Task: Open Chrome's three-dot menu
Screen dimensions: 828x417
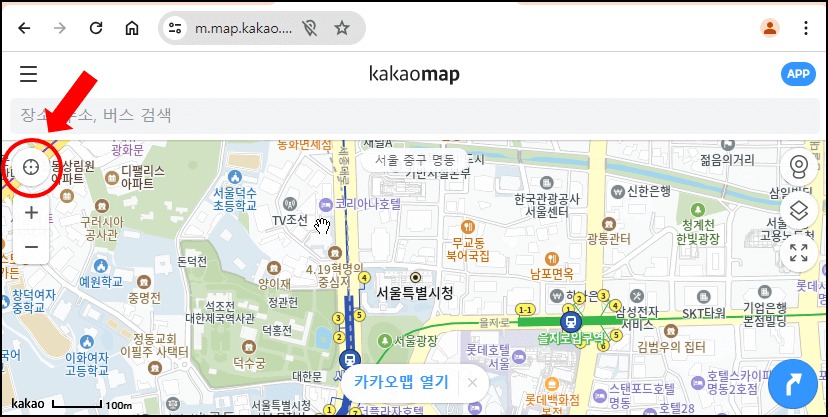Action: (805, 28)
